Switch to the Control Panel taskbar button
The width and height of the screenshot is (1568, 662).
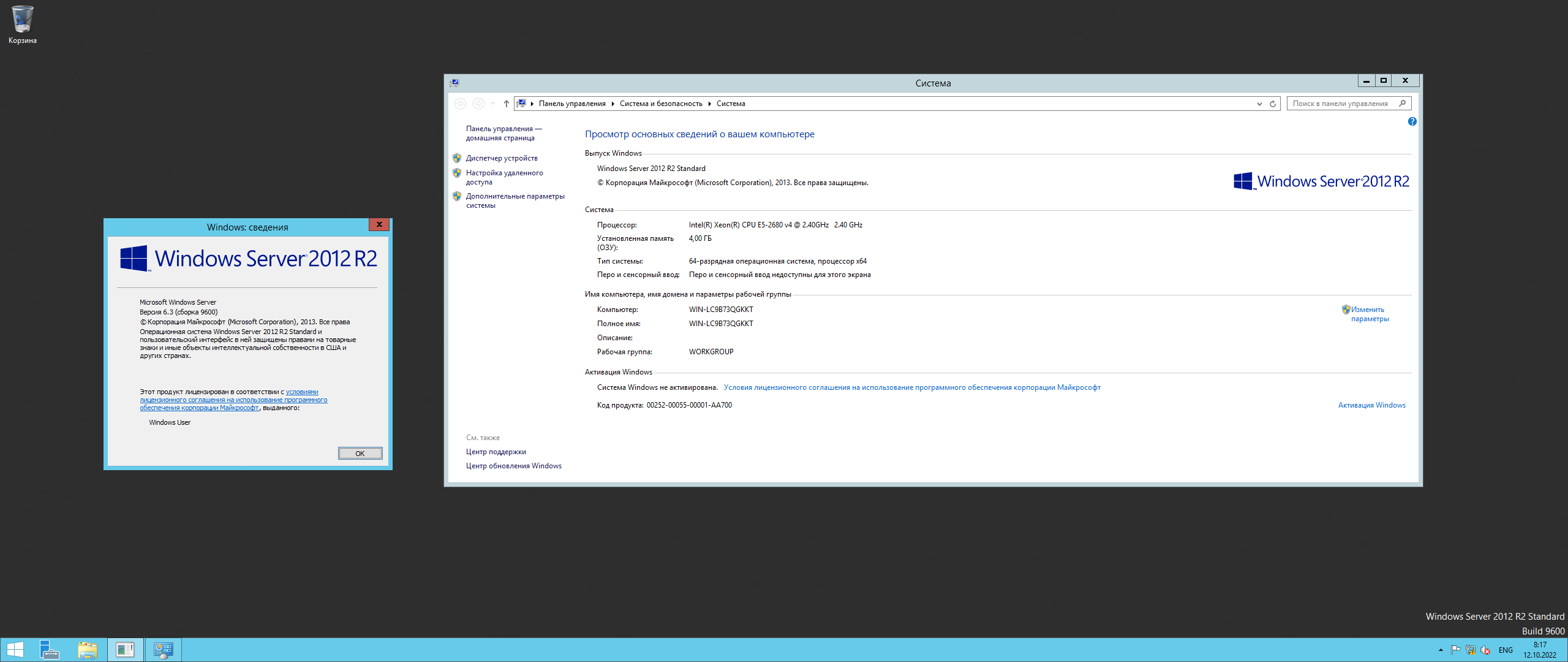[164, 650]
